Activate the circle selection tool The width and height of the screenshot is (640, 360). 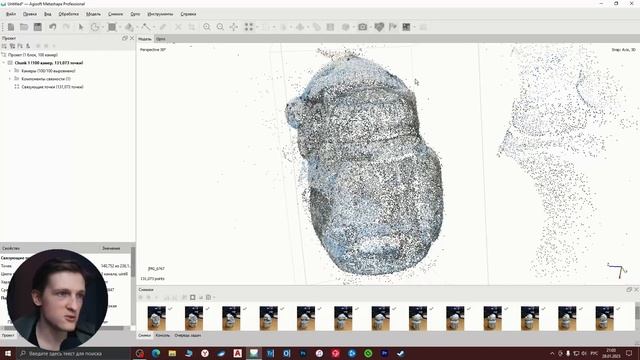point(94,27)
